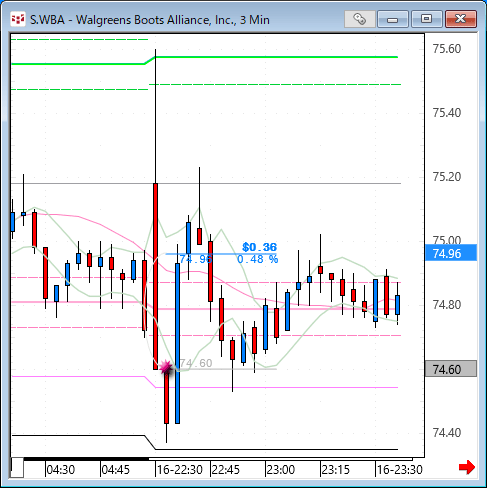The width and height of the screenshot is (487, 488).
Task: Click the 74.80 price scale value
Action: click(447, 305)
